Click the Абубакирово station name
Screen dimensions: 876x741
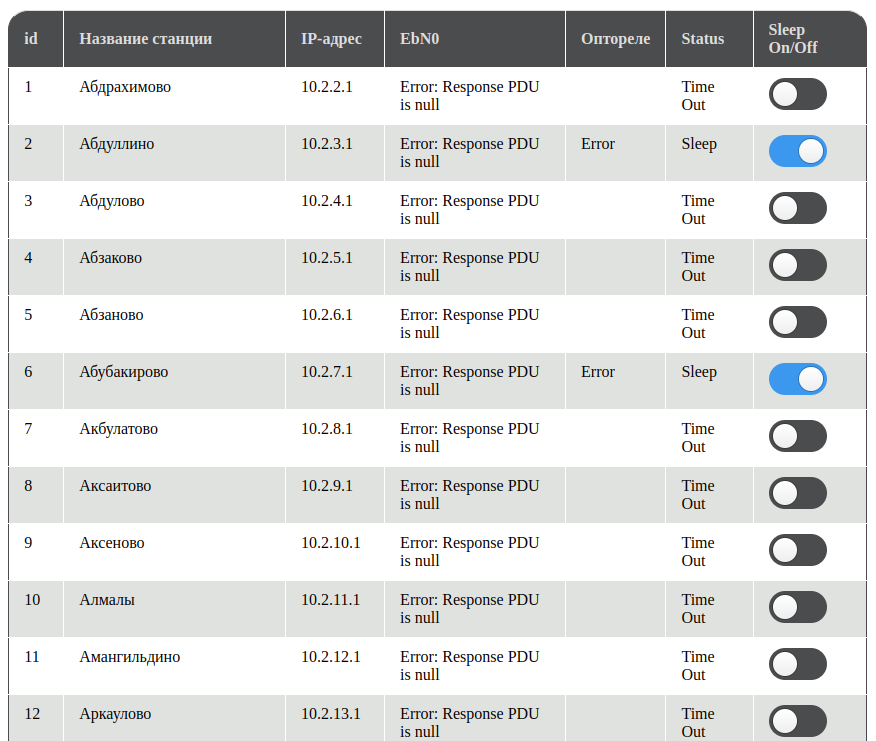pos(123,372)
